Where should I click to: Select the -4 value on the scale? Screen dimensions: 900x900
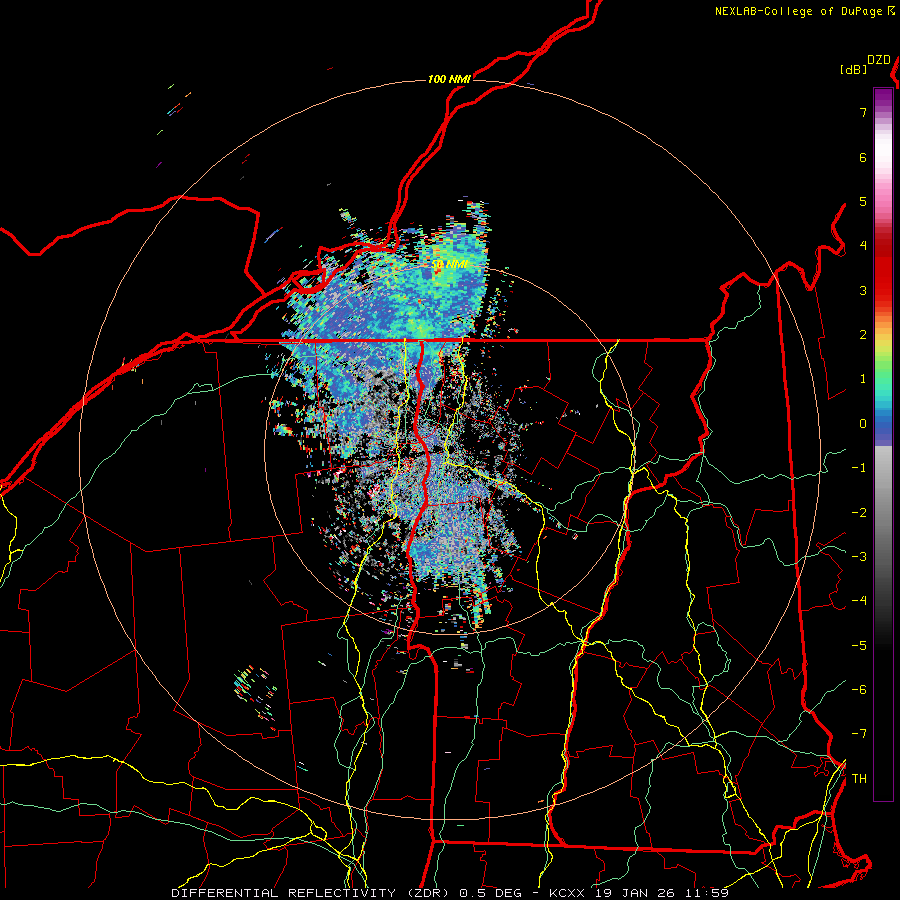859,601
